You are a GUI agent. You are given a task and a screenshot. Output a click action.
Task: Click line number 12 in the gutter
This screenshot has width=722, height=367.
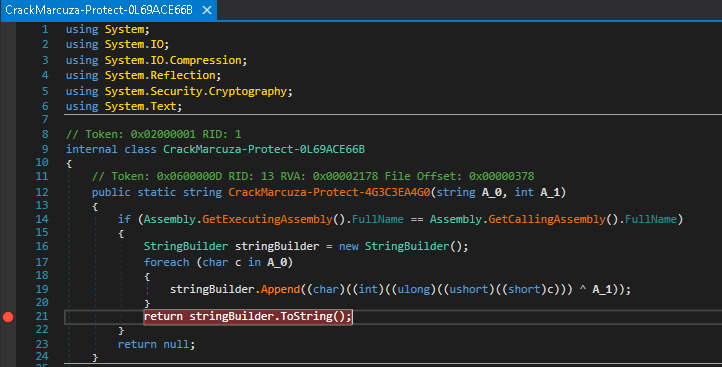tap(42, 192)
